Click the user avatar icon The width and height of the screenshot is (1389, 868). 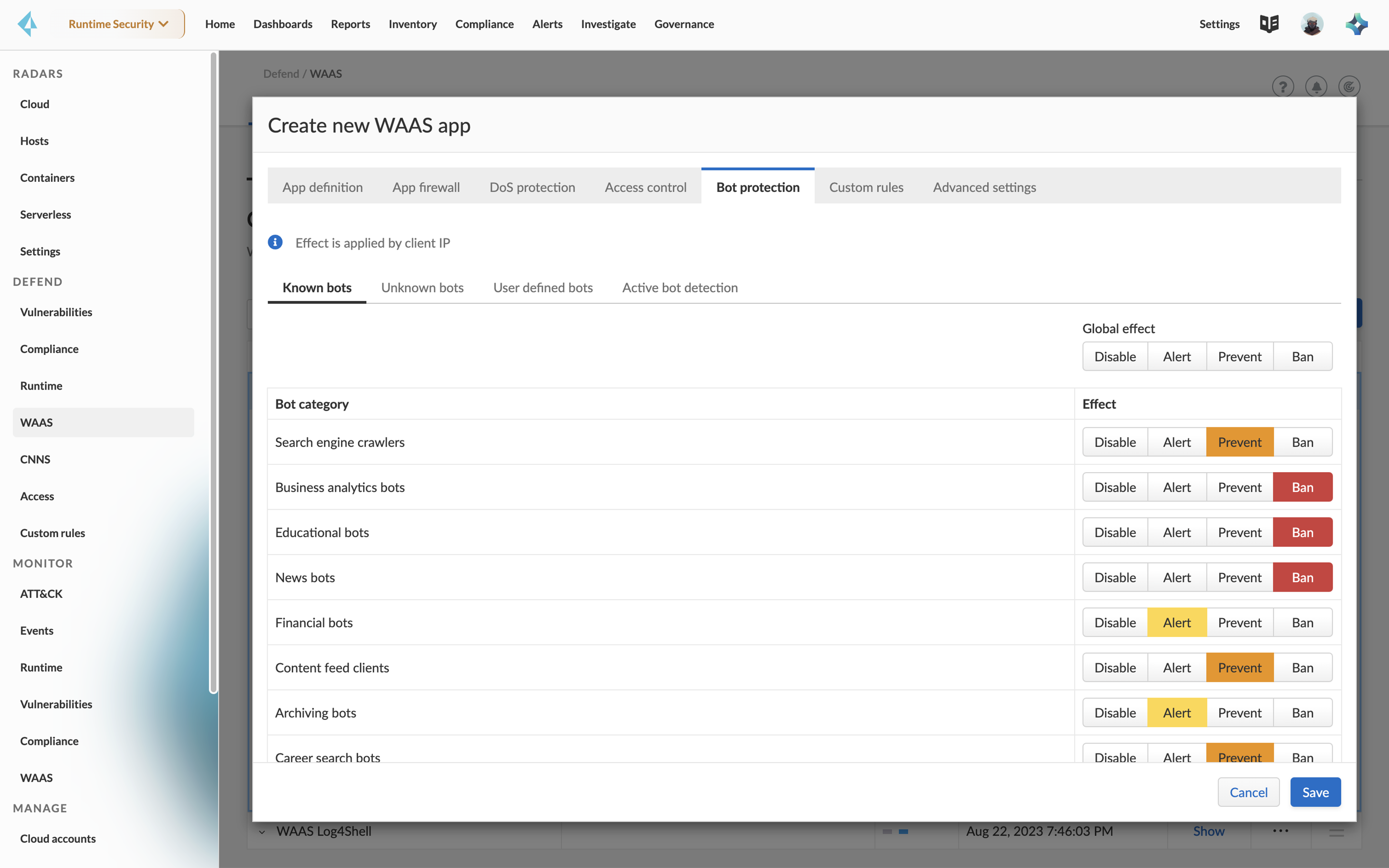click(1311, 24)
